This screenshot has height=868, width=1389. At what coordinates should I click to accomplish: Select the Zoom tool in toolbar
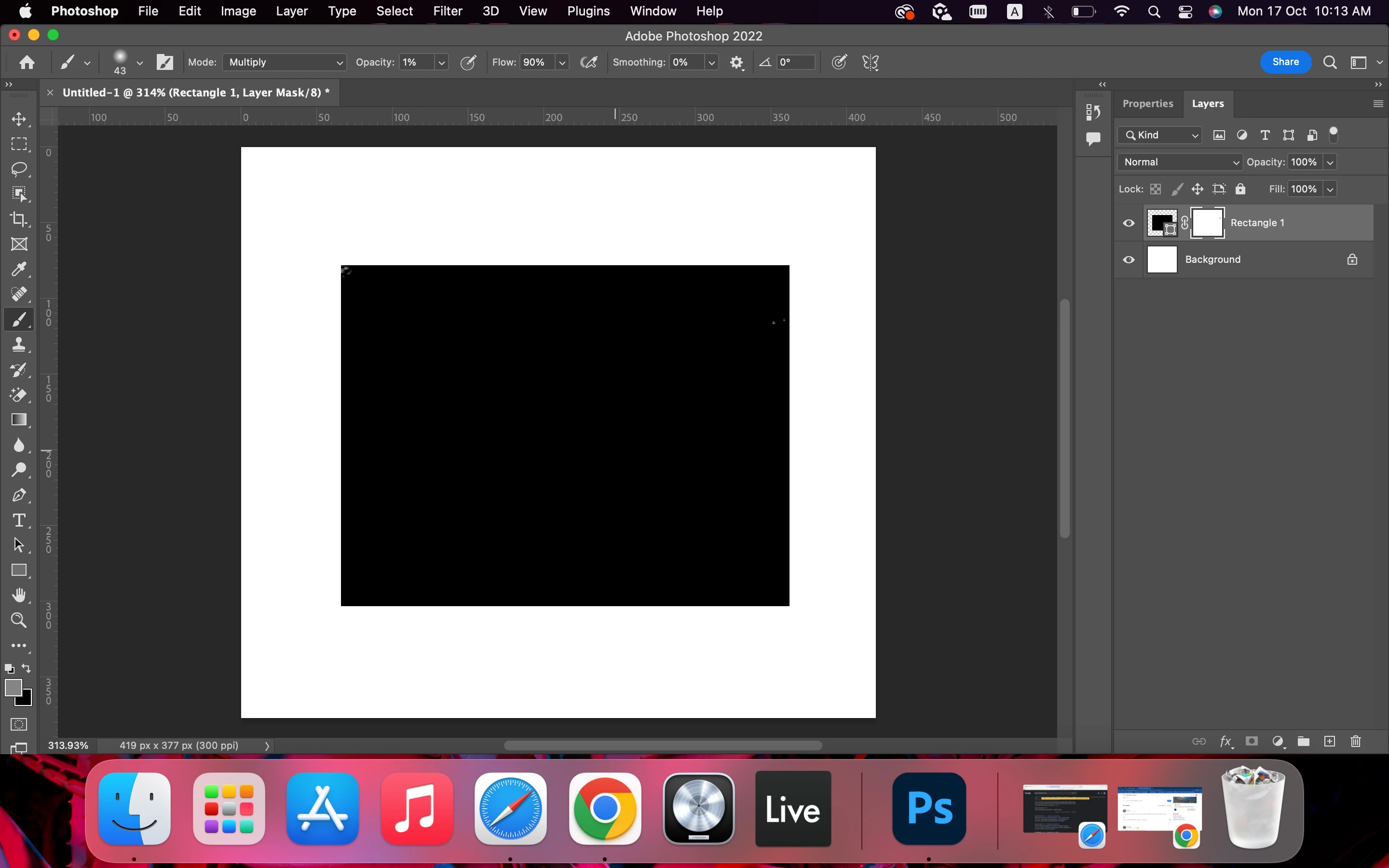click(19, 620)
